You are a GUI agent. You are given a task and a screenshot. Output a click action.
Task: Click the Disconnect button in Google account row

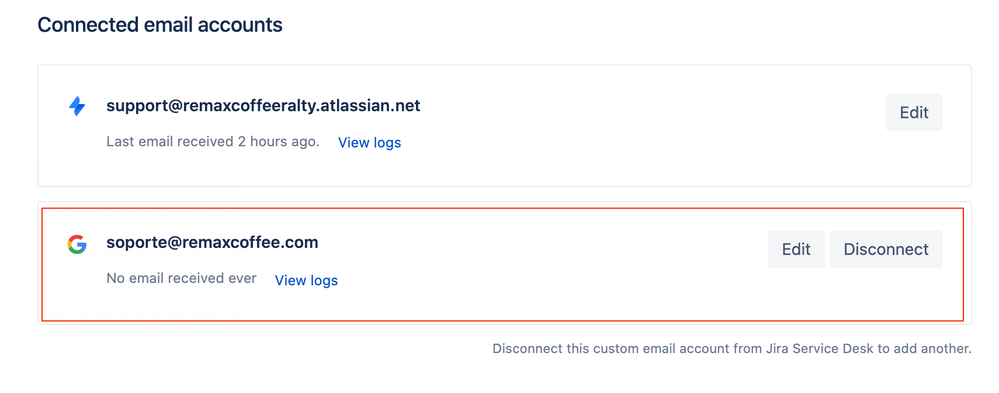(x=886, y=249)
